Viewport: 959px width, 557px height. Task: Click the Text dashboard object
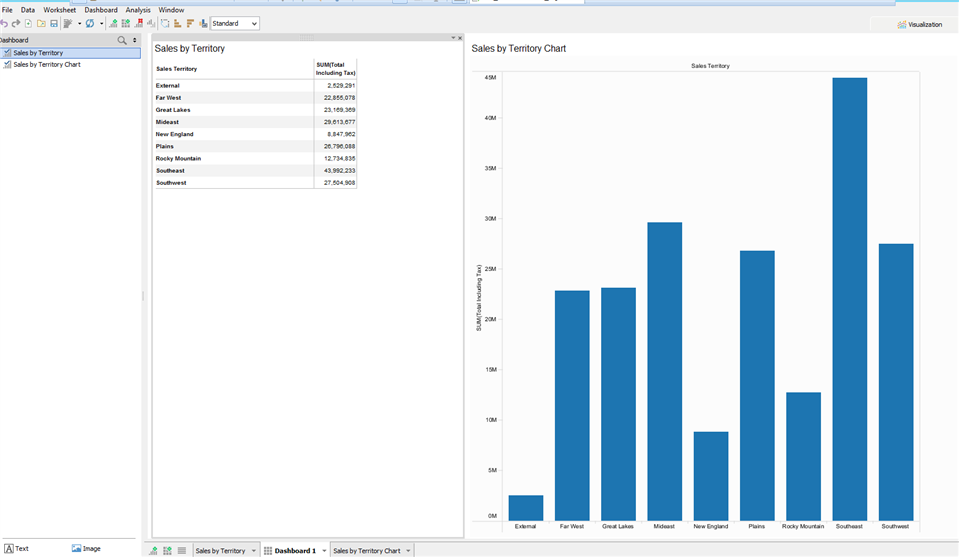[x=17, y=548]
